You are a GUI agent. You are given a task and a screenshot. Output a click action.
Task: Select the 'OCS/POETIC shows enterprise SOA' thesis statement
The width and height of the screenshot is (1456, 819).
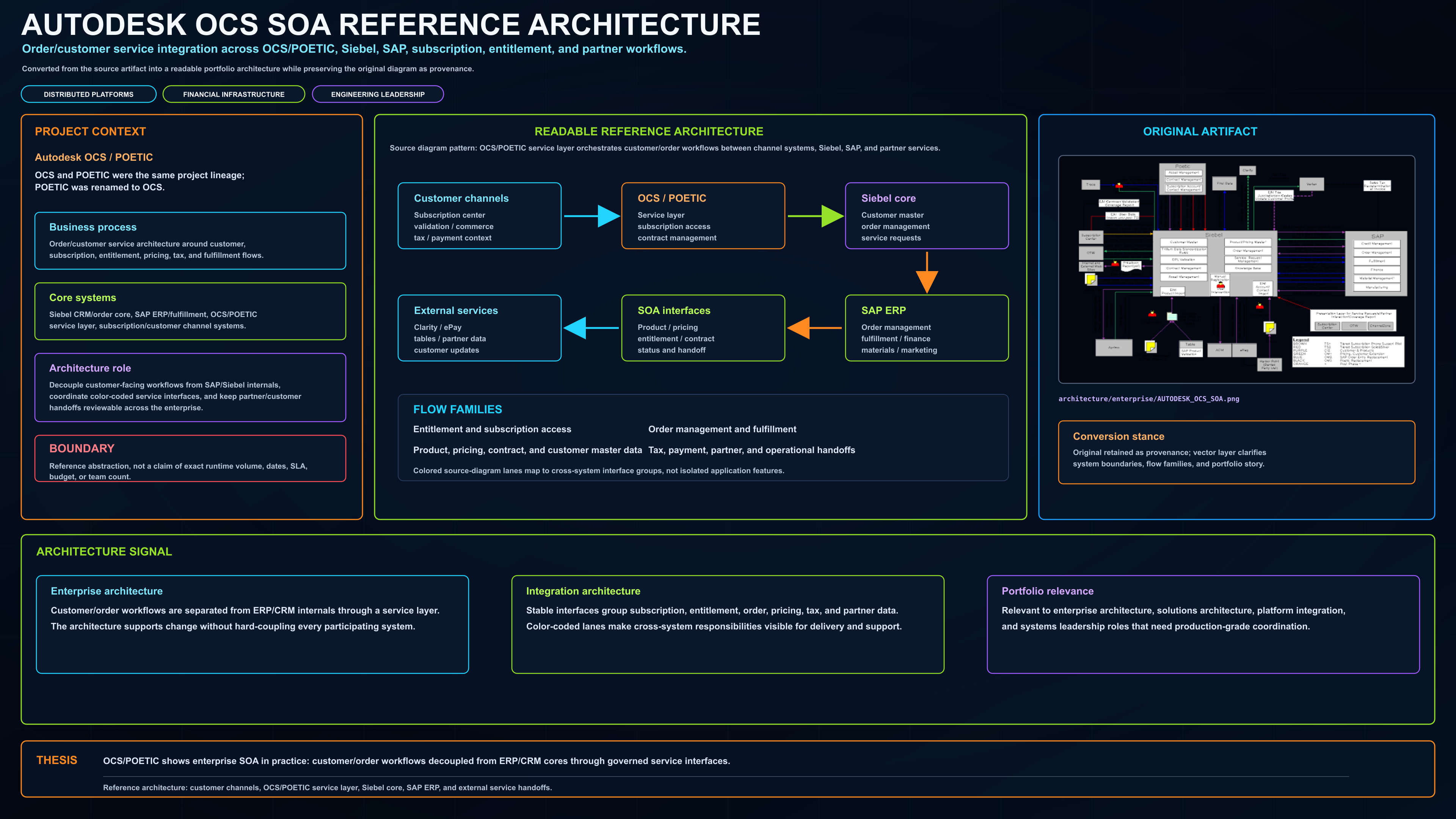click(x=416, y=761)
